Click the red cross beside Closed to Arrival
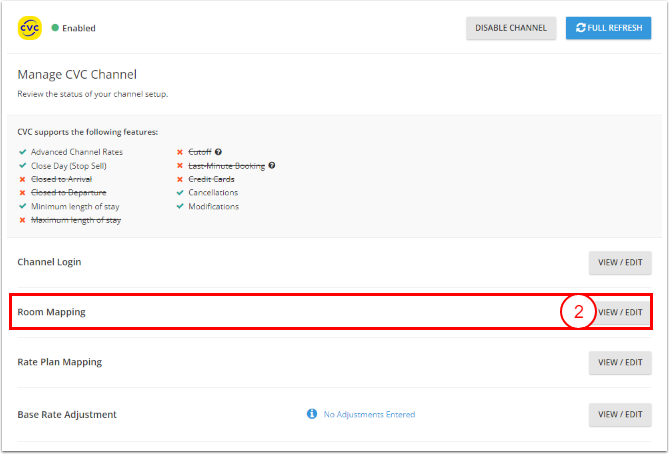Viewport: 669px width, 454px height. pos(22,179)
